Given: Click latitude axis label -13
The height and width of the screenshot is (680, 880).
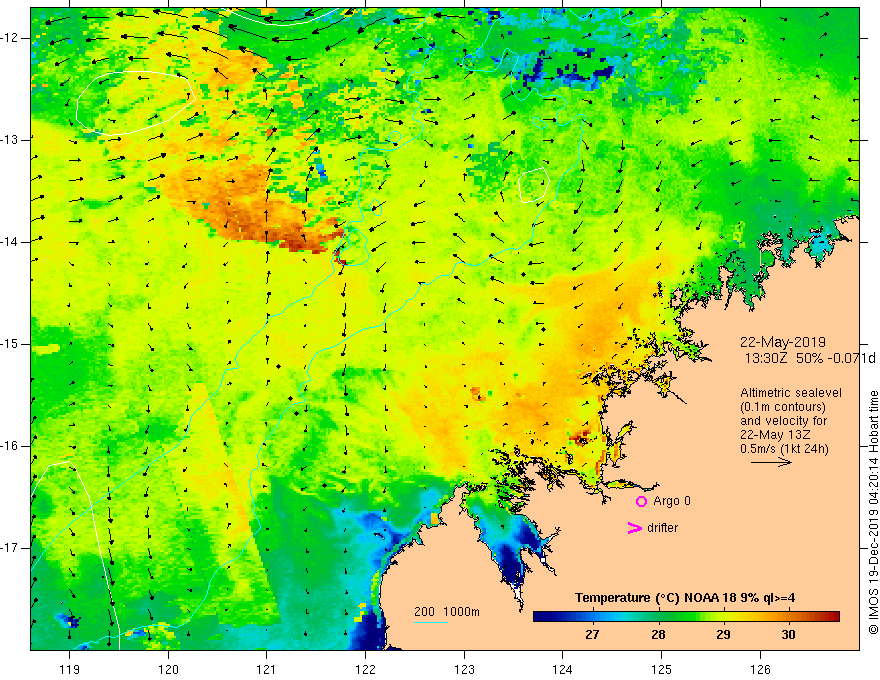Looking at the screenshot, I should [x=11, y=140].
